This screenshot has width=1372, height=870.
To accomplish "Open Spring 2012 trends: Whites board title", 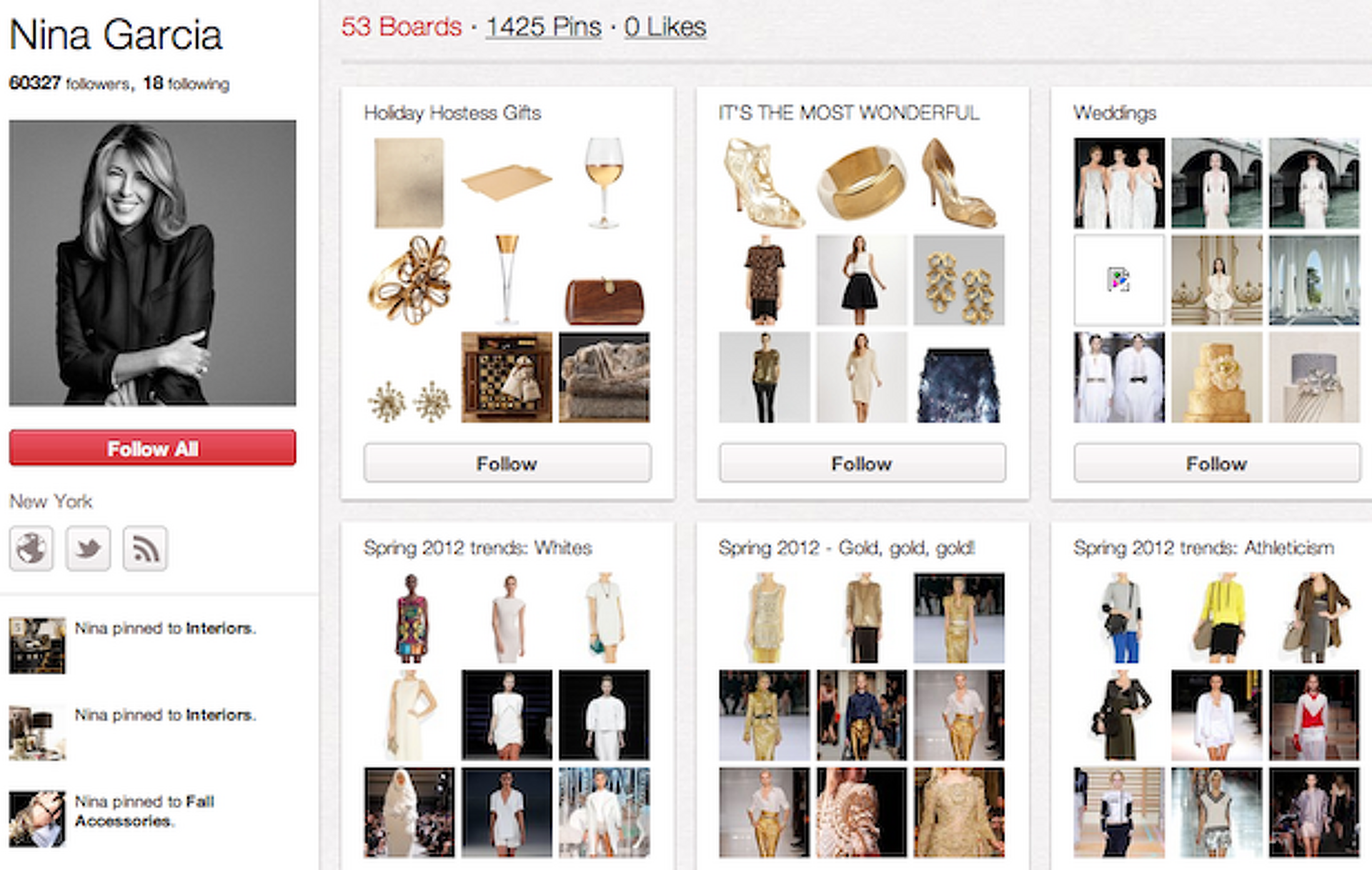I will (x=478, y=548).
